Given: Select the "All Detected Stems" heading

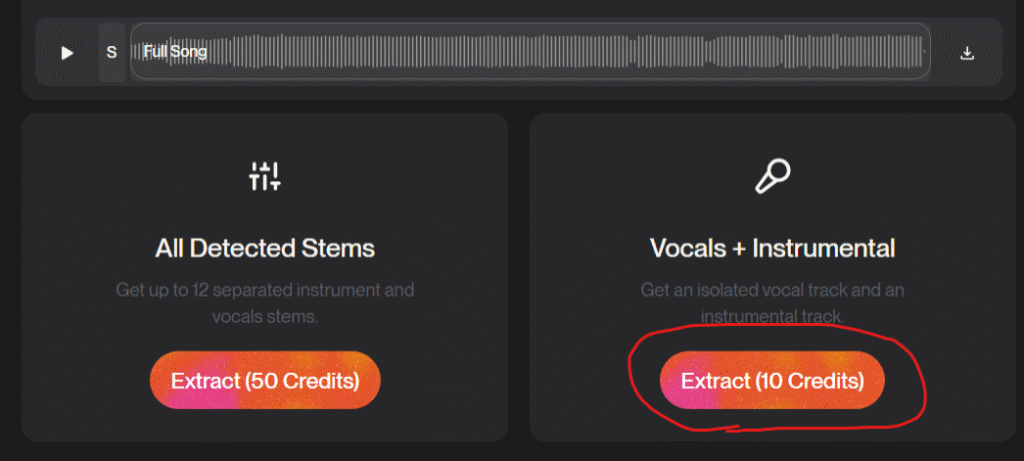Looking at the screenshot, I should [x=265, y=248].
